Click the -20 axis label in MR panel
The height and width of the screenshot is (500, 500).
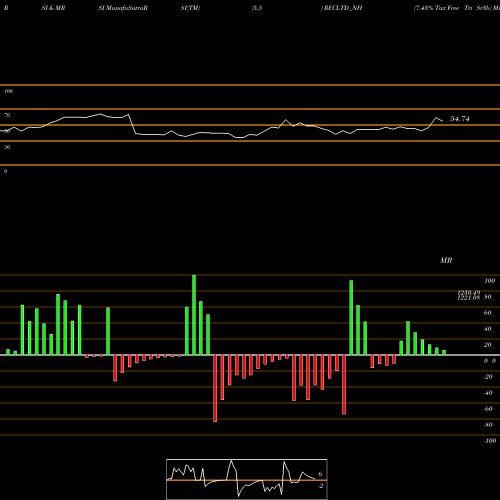pos(488,377)
